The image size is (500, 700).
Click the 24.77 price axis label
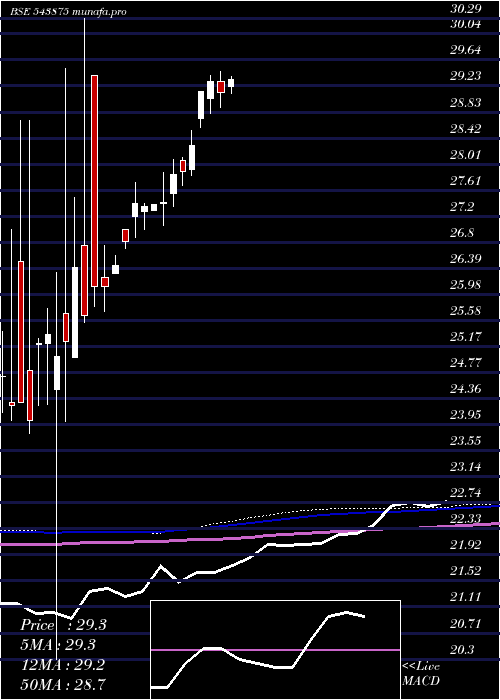point(465,363)
